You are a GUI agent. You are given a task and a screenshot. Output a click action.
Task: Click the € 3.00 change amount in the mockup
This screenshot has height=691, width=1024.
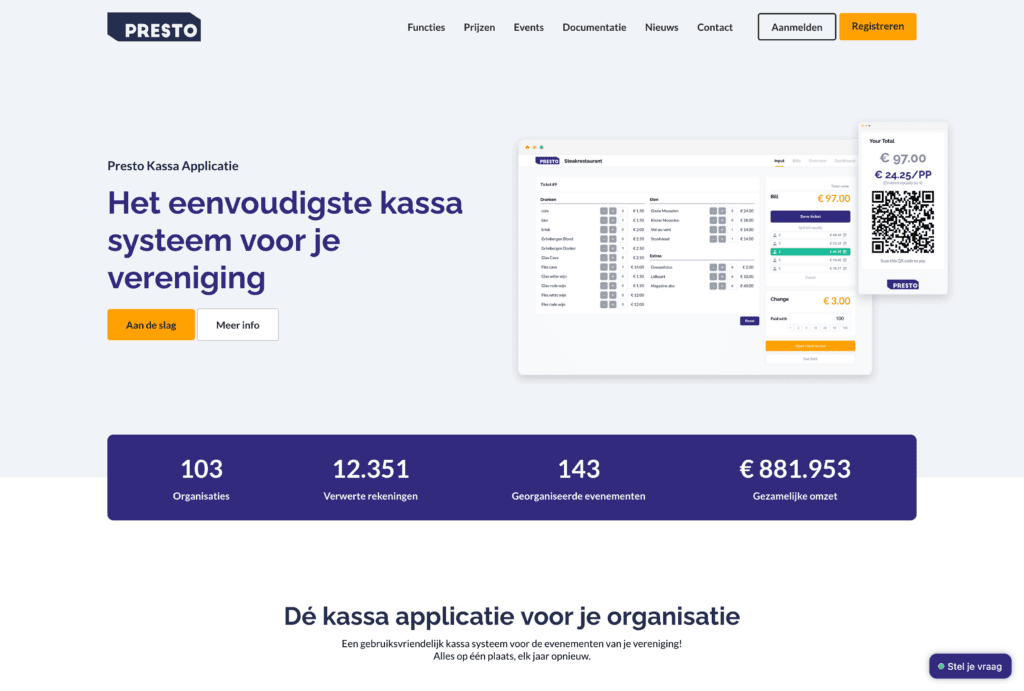pyautogui.click(x=837, y=301)
